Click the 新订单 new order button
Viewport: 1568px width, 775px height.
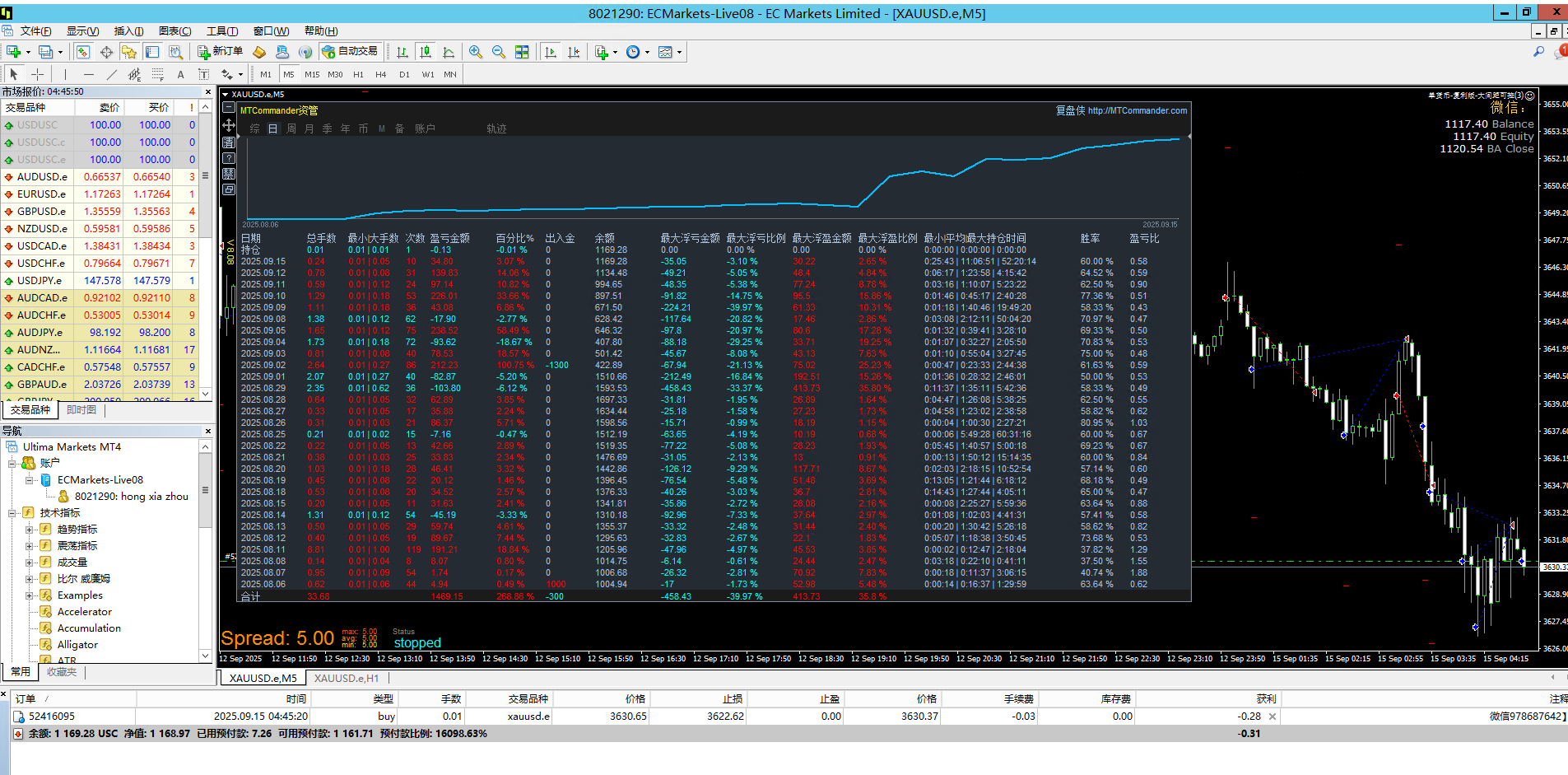[x=220, y=52]
